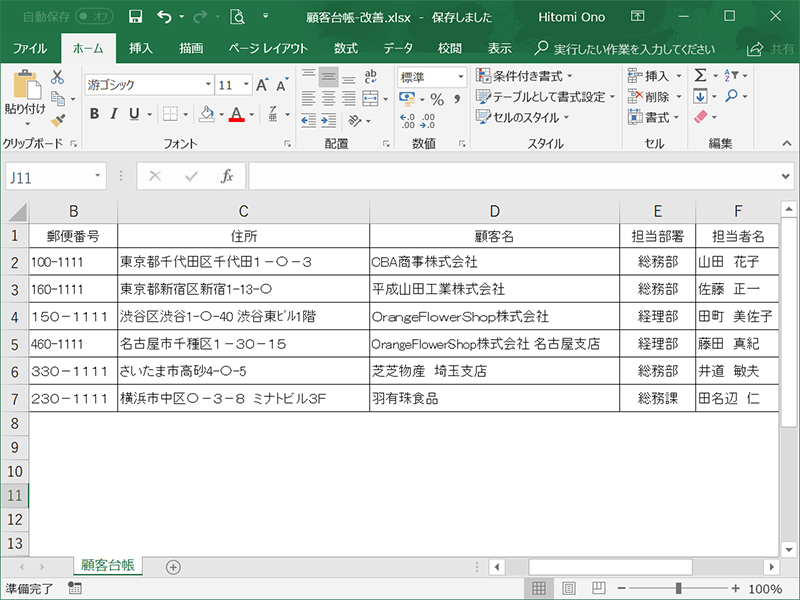
Task: Open the ファイル tab
Action: click(30, 48)
